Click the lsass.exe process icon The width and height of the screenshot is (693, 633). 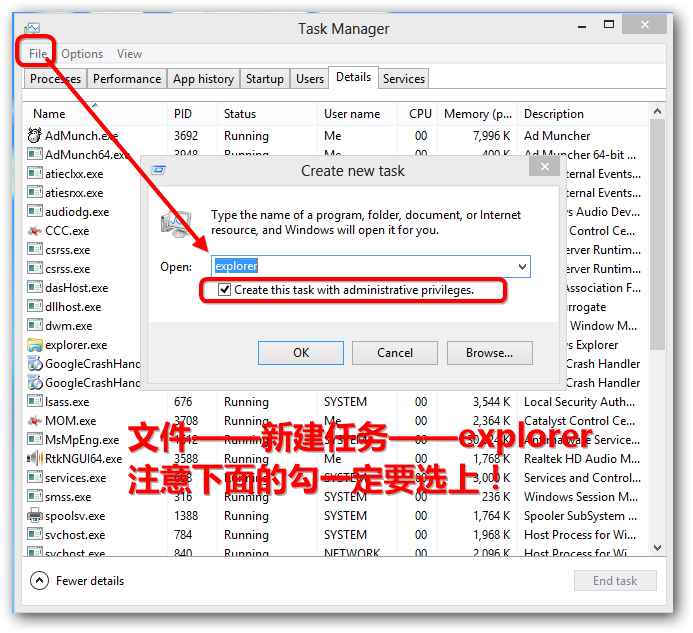(34, 401)
